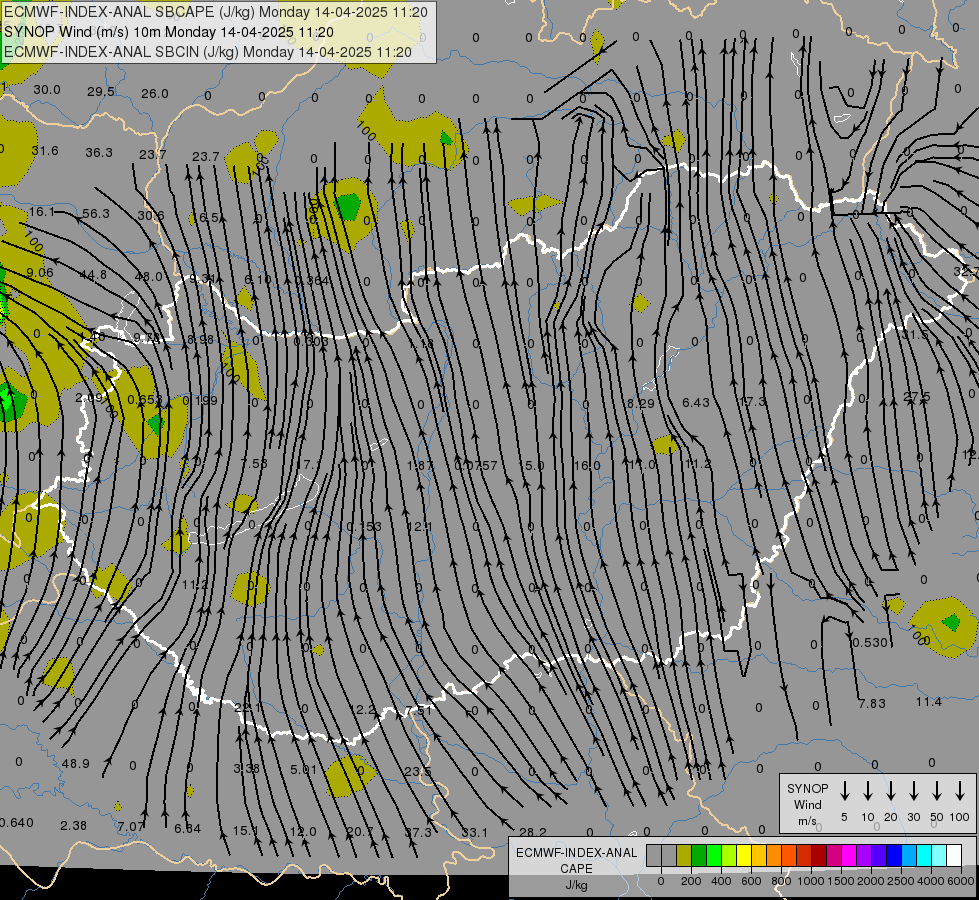
Task: Click the 6.43 value on the map
Action: [x=696, y=403]
